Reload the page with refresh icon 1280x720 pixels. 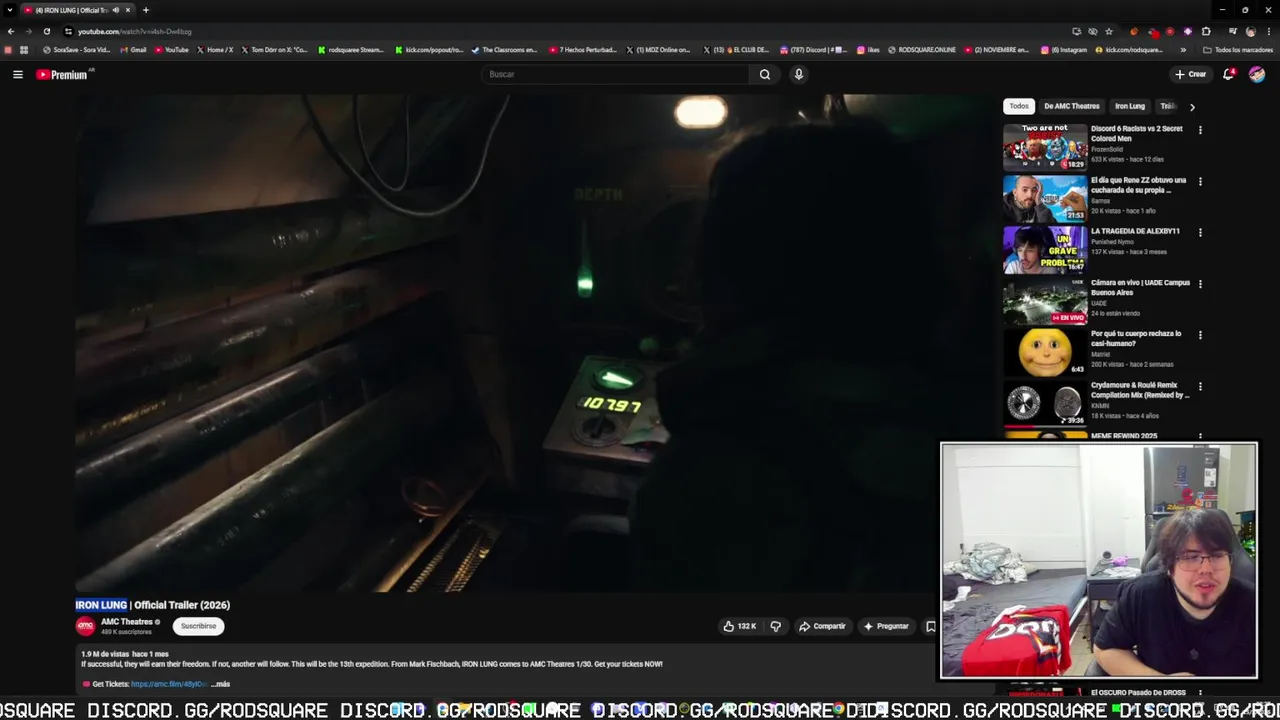pos(46,31)
